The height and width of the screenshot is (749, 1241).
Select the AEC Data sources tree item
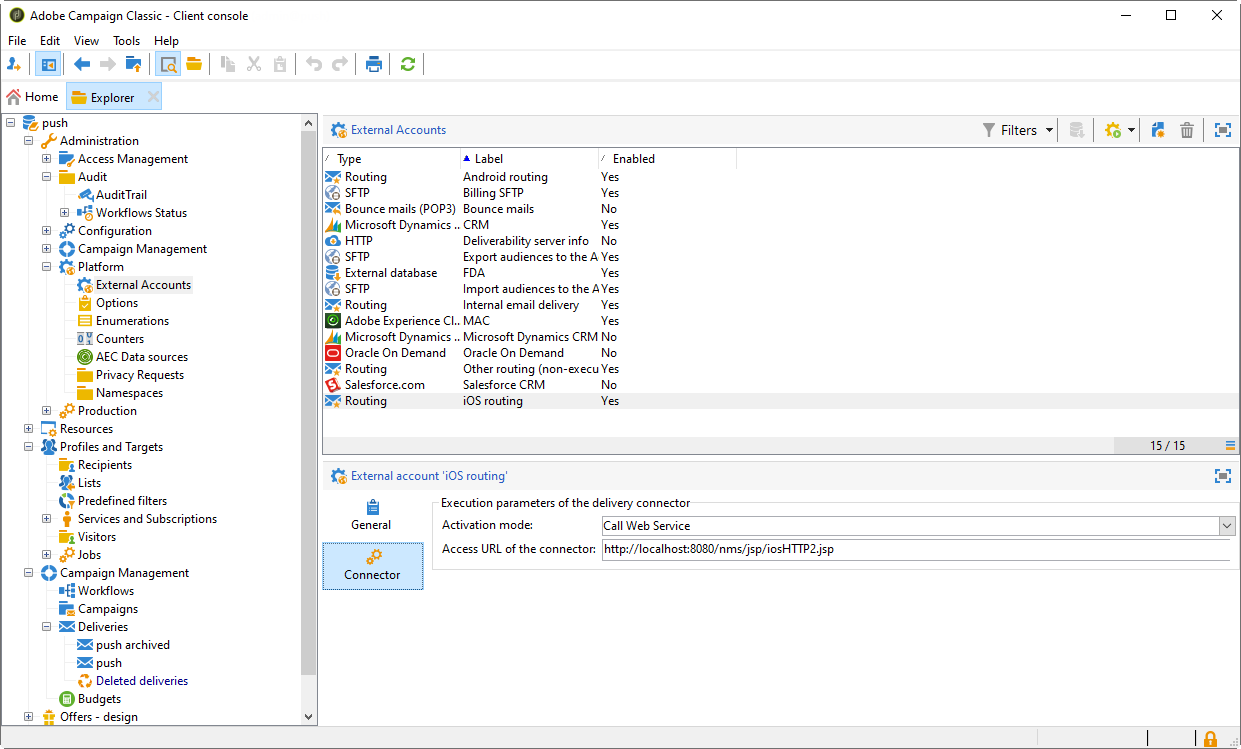click(141, 357)
